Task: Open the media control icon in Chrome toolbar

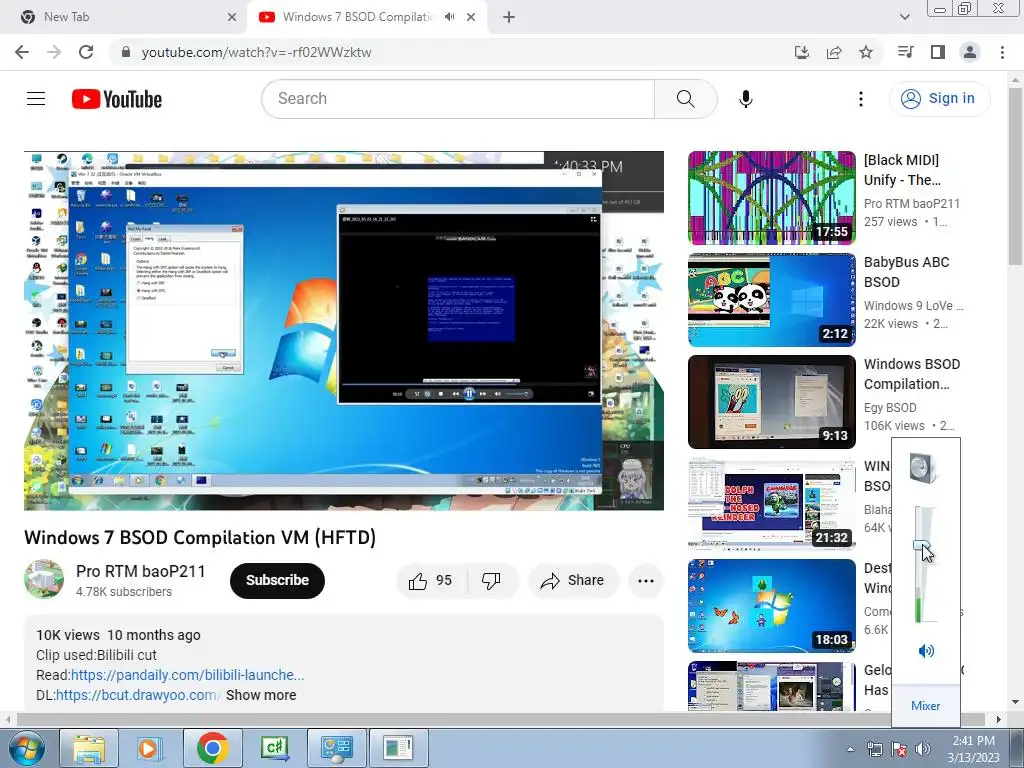Action: [x=905, y=52]
